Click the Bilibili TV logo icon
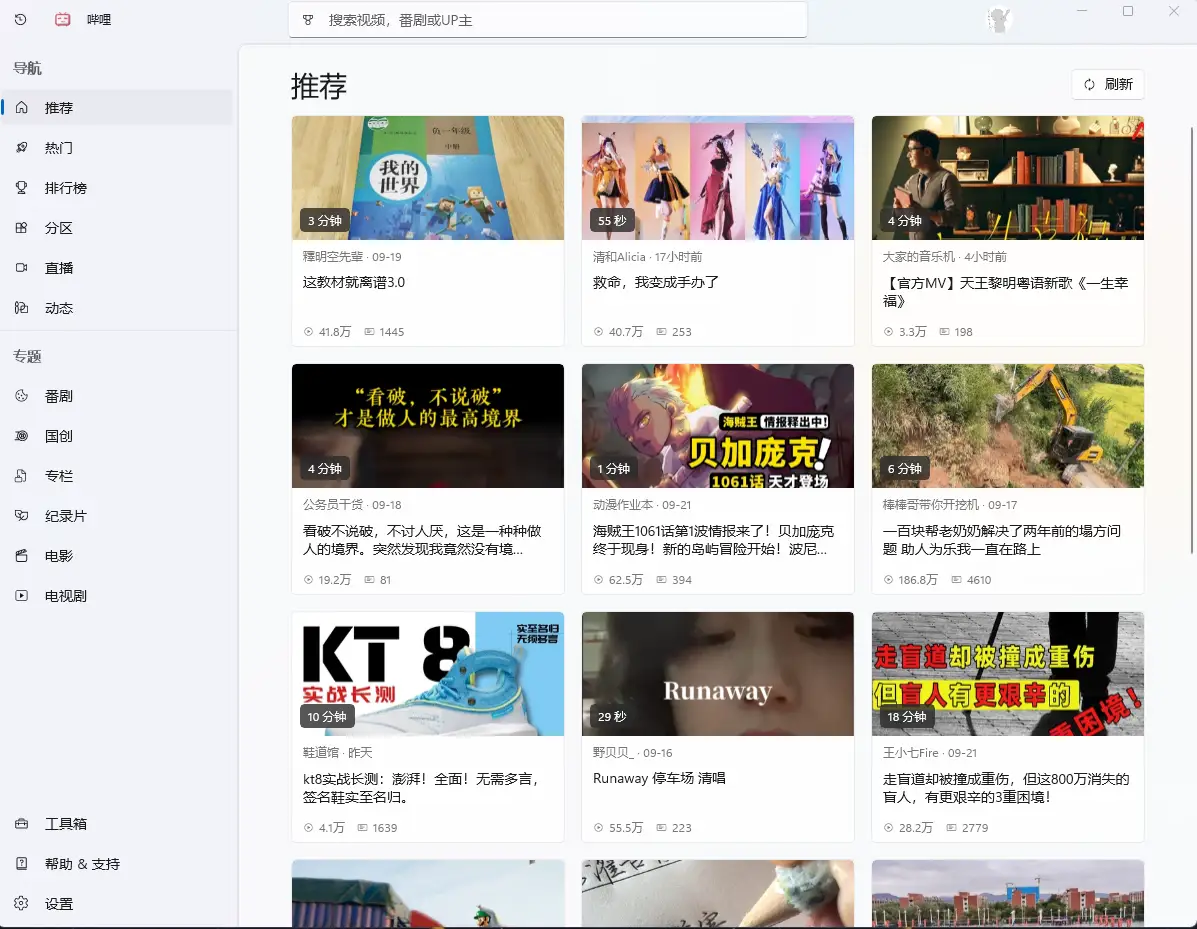The width and height of the screenshot is (1197, 929). coord(63,20)
